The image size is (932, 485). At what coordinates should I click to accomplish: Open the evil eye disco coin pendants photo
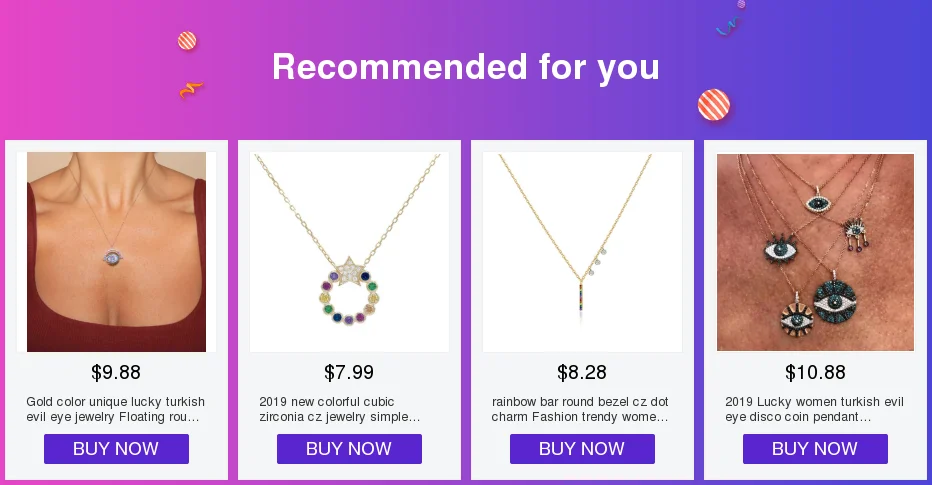pos(816,252)
